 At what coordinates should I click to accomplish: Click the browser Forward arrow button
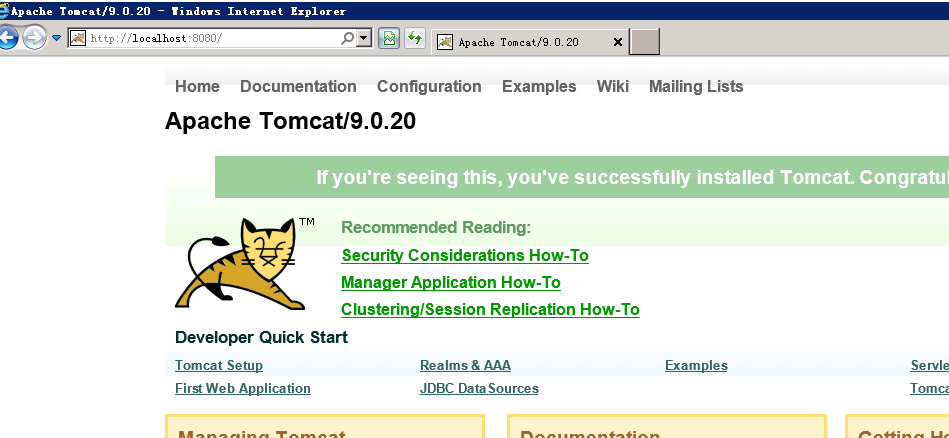click(34, 39)
